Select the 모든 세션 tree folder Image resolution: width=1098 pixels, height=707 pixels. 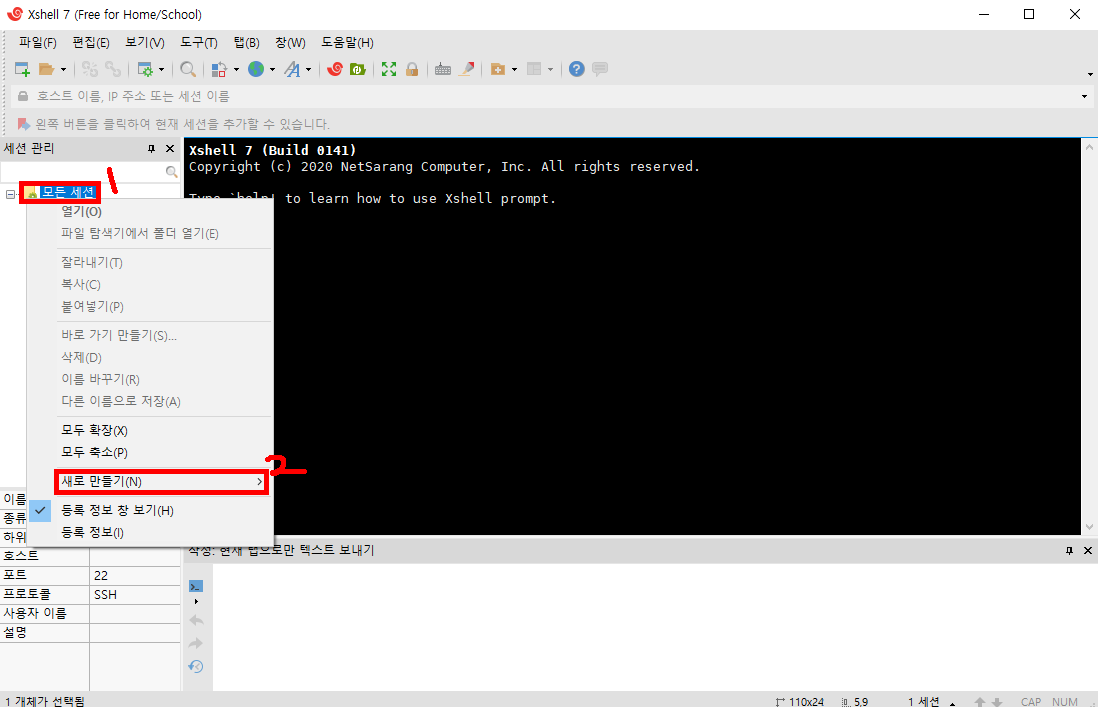68,192
